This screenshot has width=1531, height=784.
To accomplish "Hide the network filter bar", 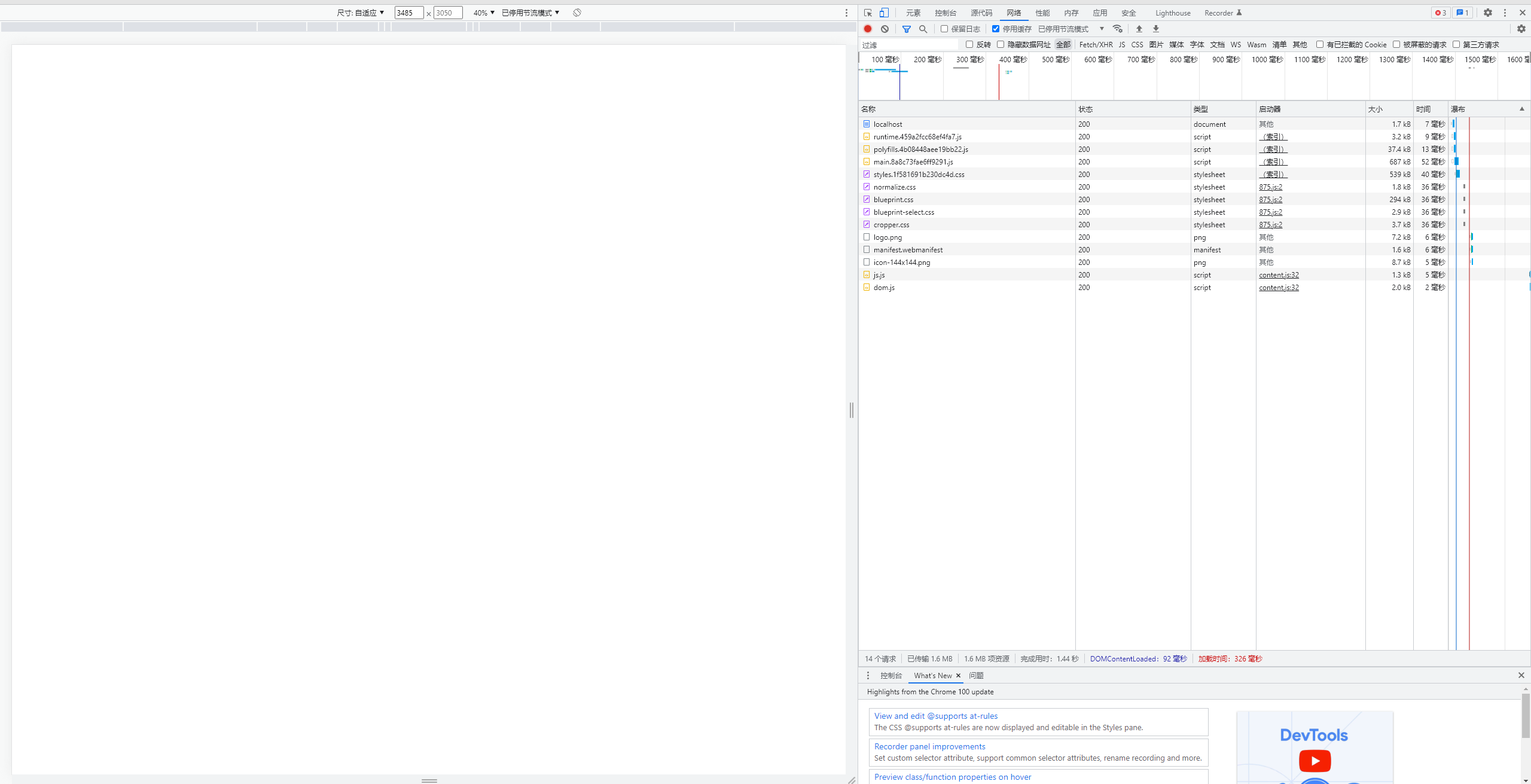I will (905, 28).
